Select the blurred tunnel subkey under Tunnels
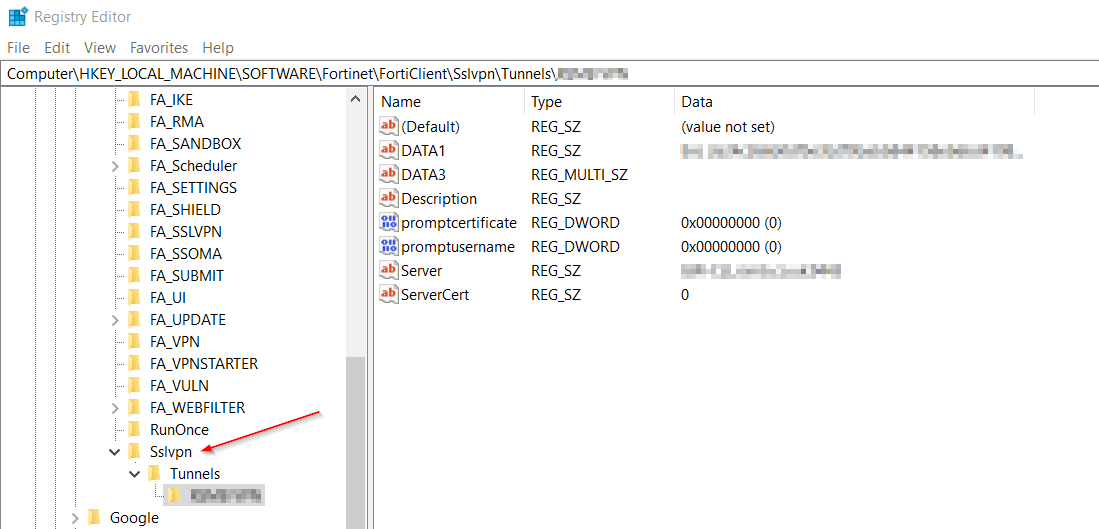The image size is (1099, 529). pyautogui.click(x=214, y=495)
